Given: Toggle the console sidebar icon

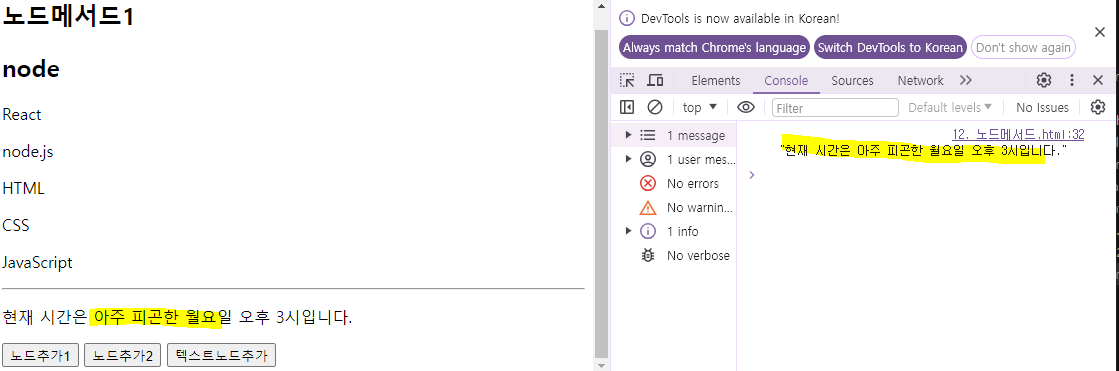Looking at the screenshot, I should click(627, 107).
